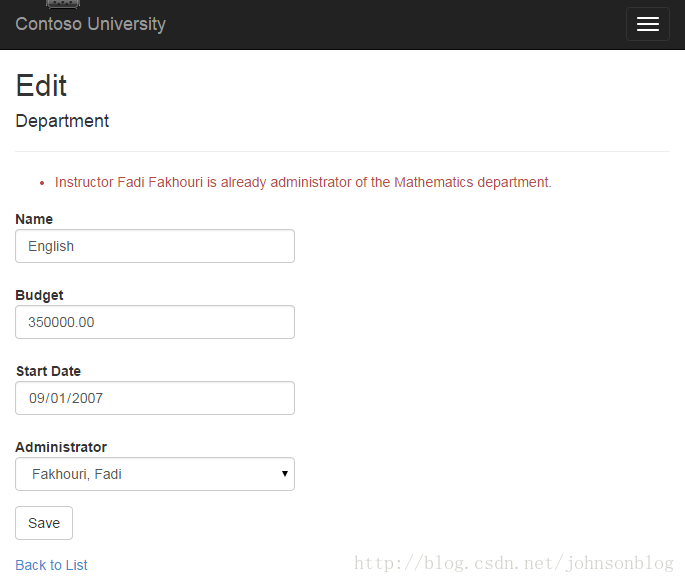The image size is (685, 583).
Task: Click the Department subheading
Action: pyautogui.click(x=62, y=121)
